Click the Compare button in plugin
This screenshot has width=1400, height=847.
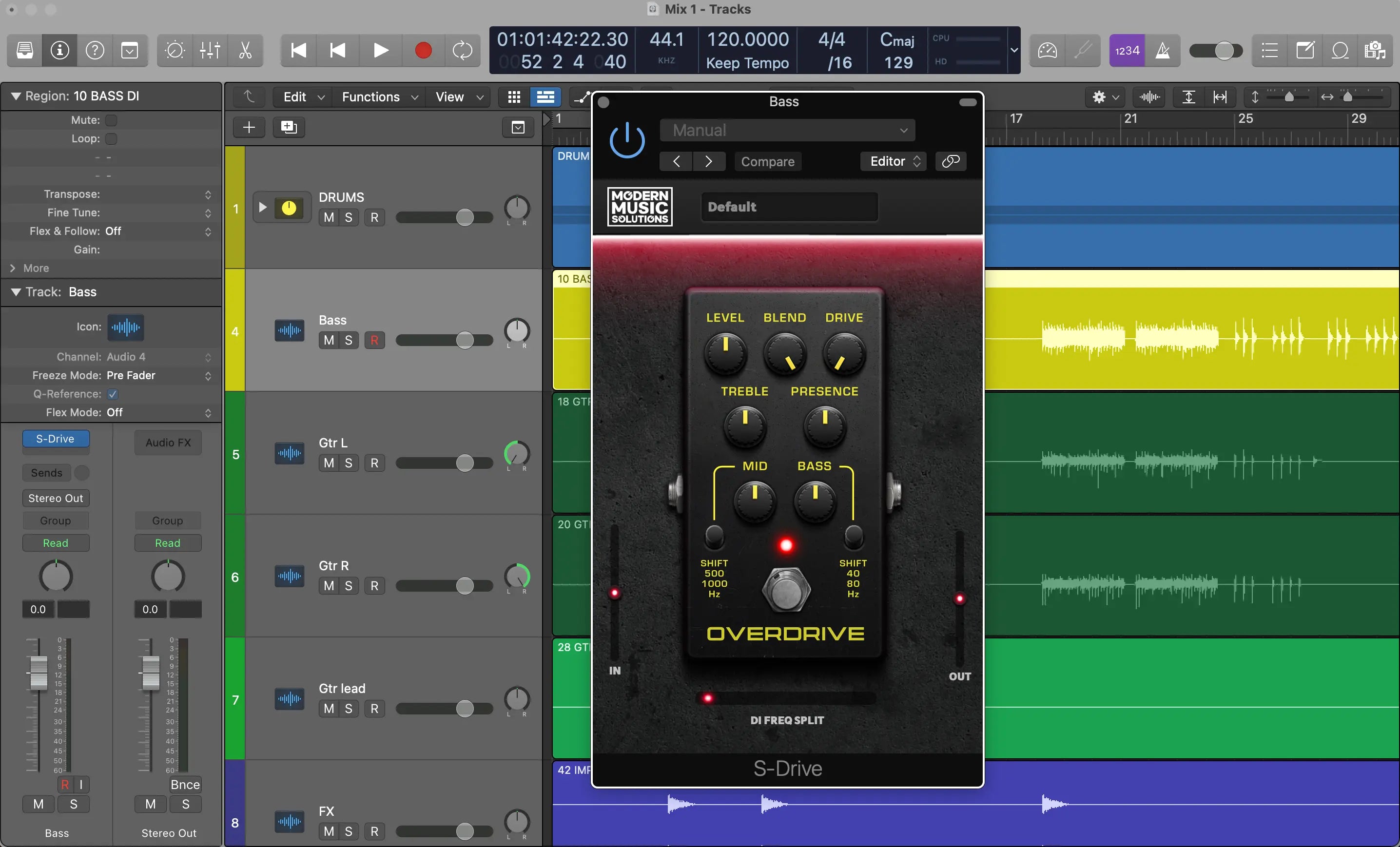(x=767, y=161)
